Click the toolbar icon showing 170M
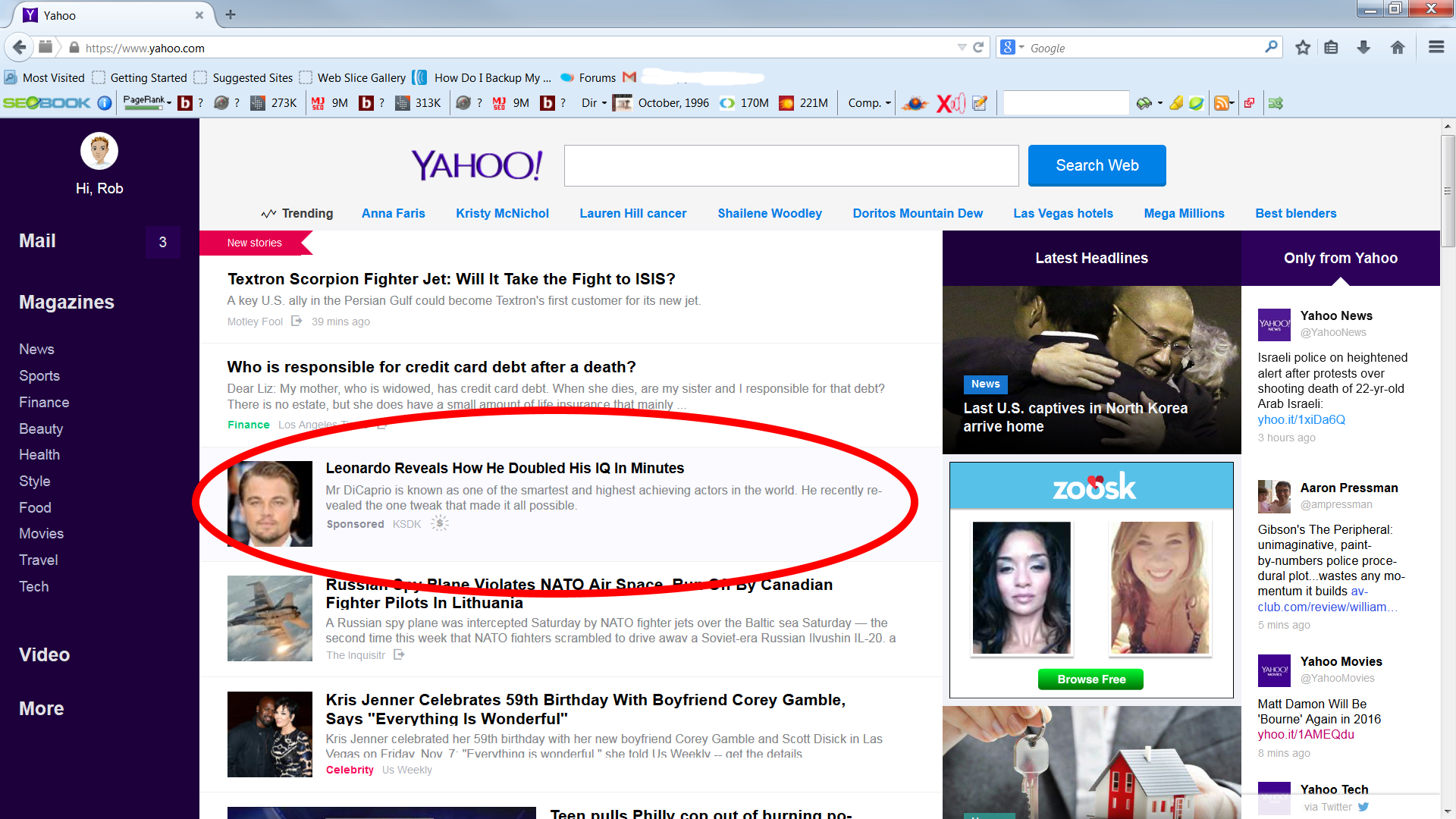This screenshot has width=1456, height=819. point(727,102)
